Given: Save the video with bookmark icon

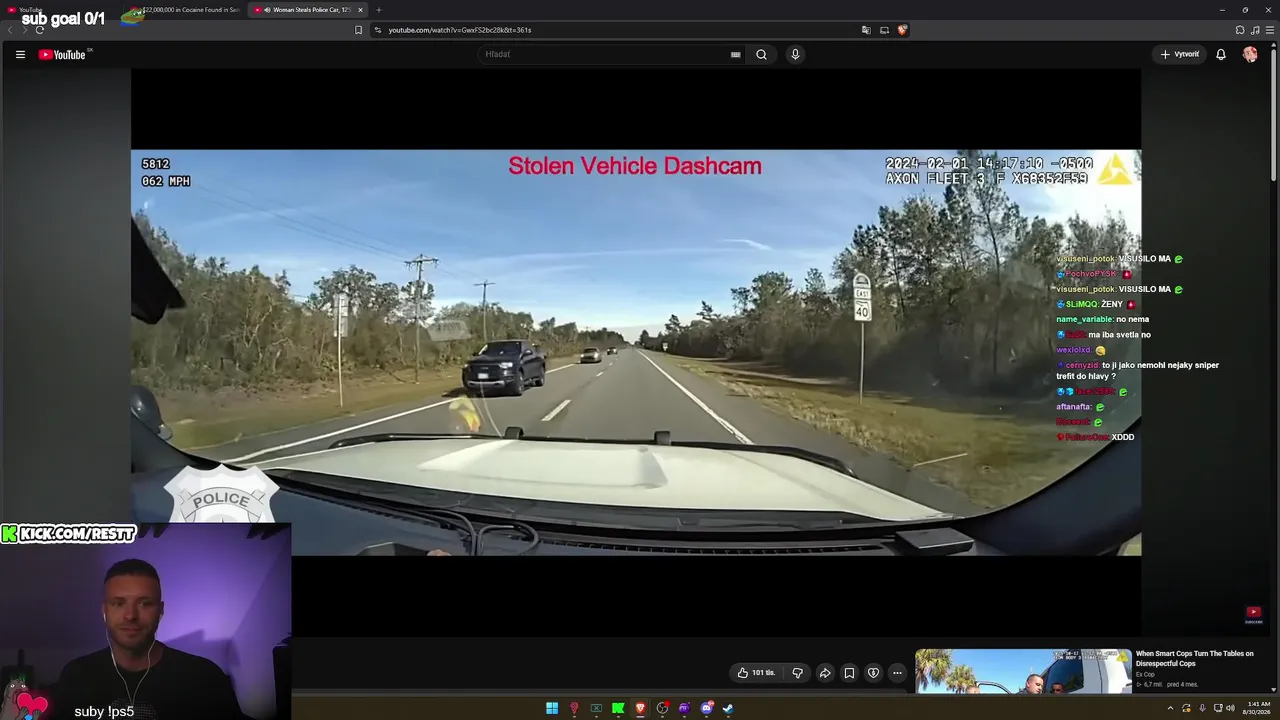Looking at the screenshot, I should (x=849, y=673).
